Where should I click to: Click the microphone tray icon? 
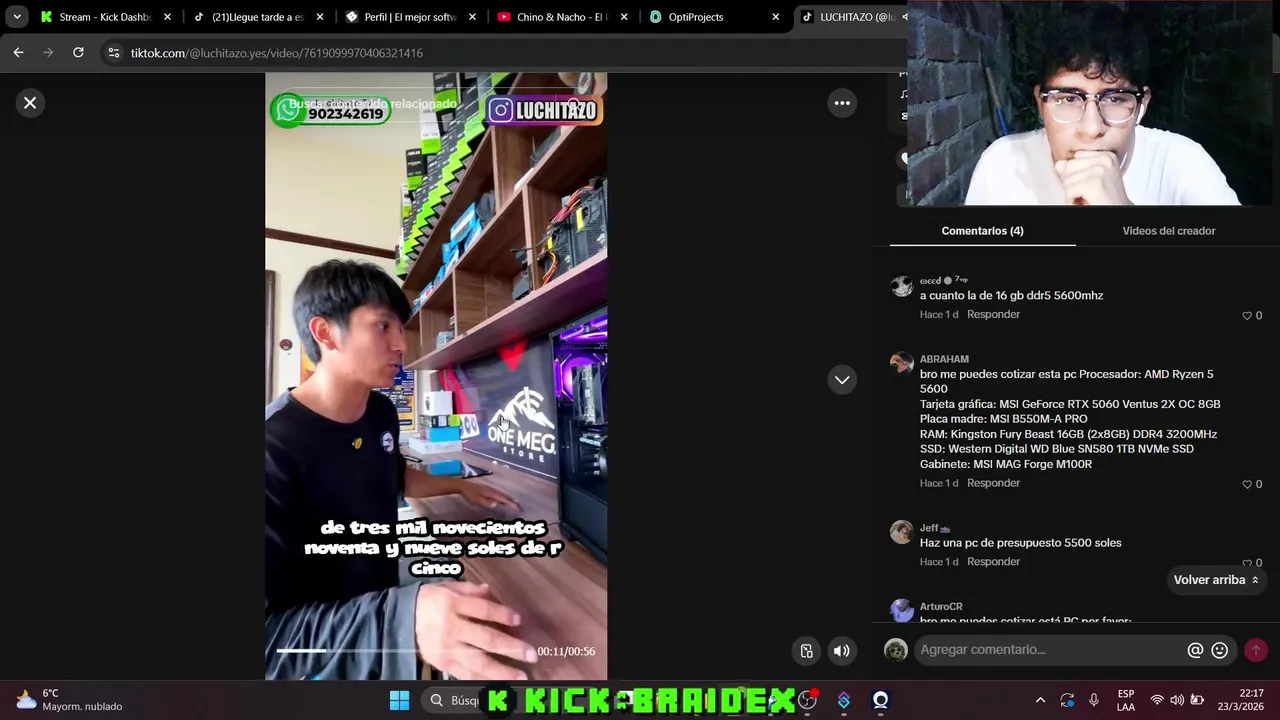pyautogui.click(x=1094, y=700)
